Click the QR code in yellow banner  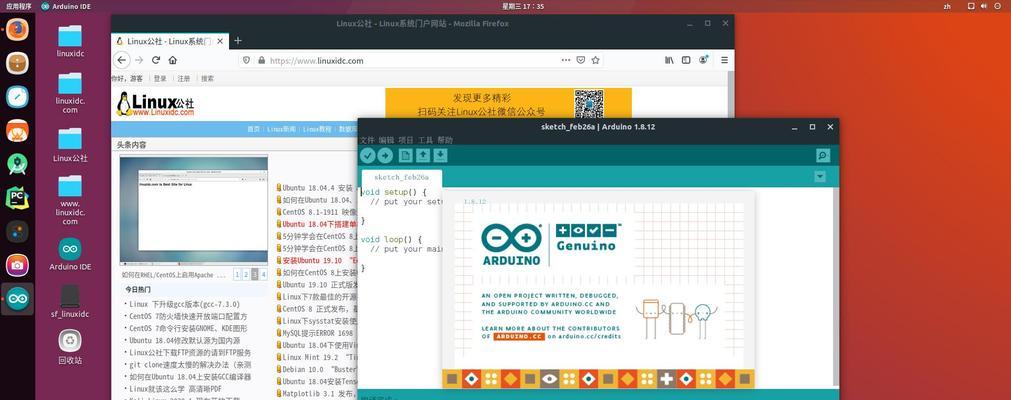tap(589, 103)
